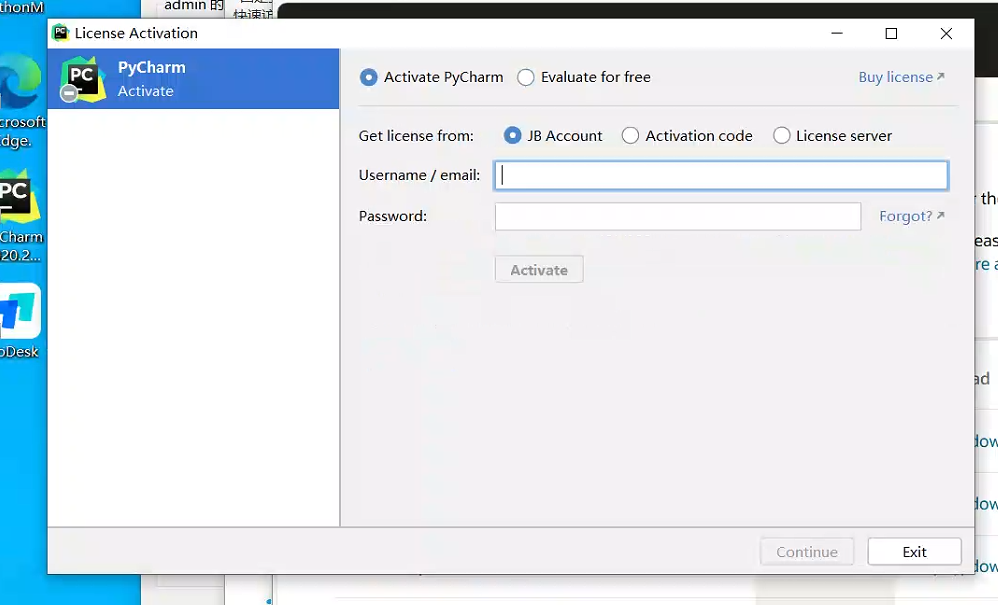Screen dimensions: 998x605
Task: Click the Activate button
Action: [x=539, y=270]
